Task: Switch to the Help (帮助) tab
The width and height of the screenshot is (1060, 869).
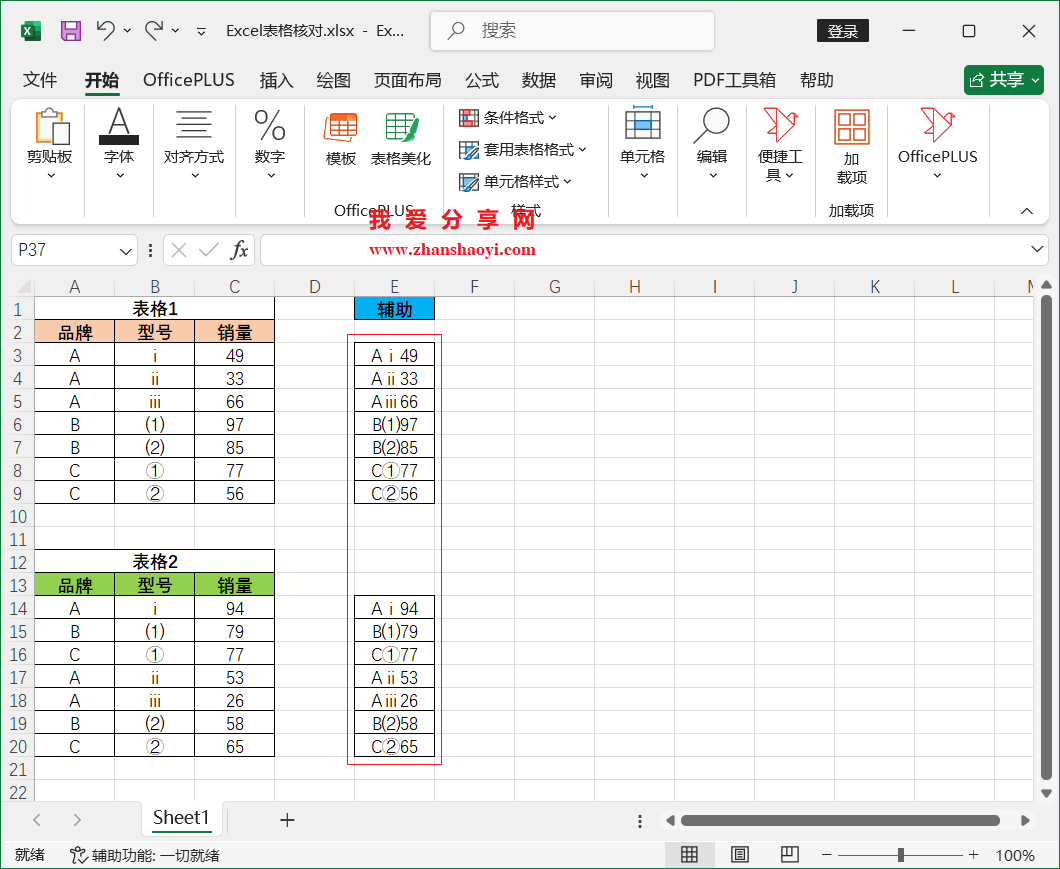Action: point(817,80)
